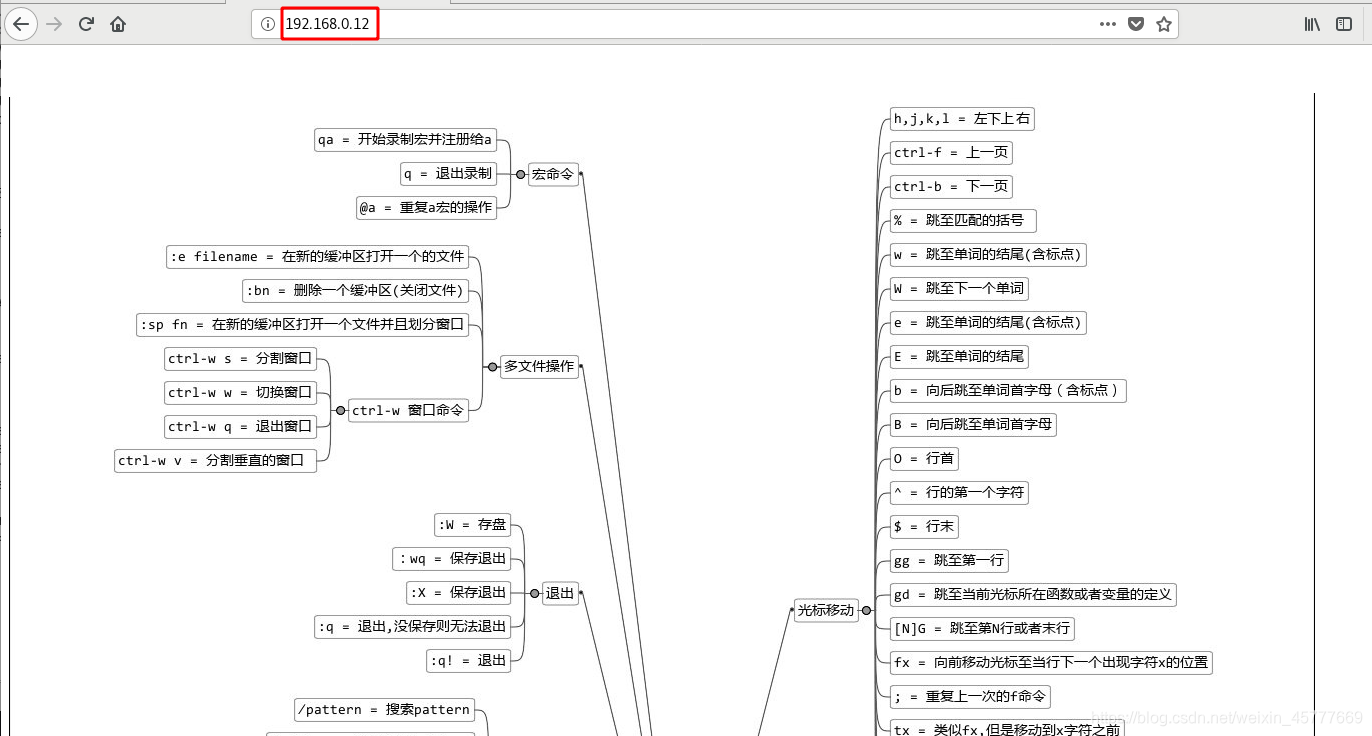Click node ':X = 保存退出'
This screenshot has width=1372, height=736.
pyautogui.click(x=459, y=593)
